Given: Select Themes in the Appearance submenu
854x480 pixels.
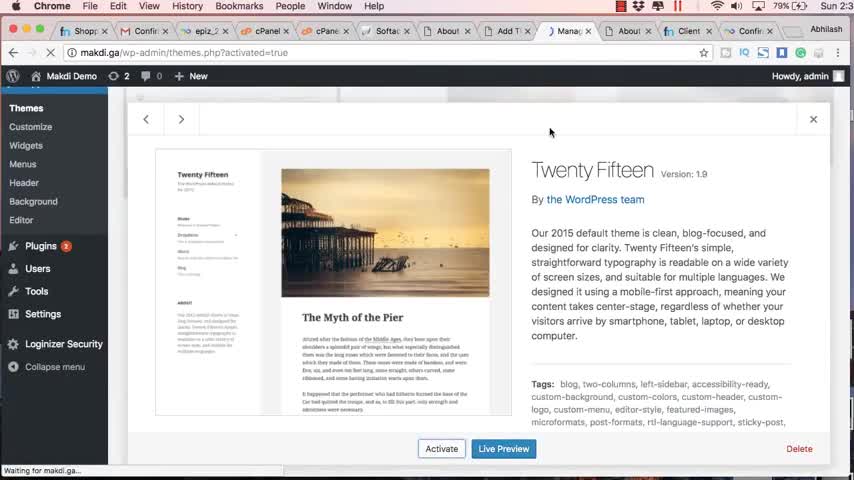Looking at the screenshot, I should point(26,108).
